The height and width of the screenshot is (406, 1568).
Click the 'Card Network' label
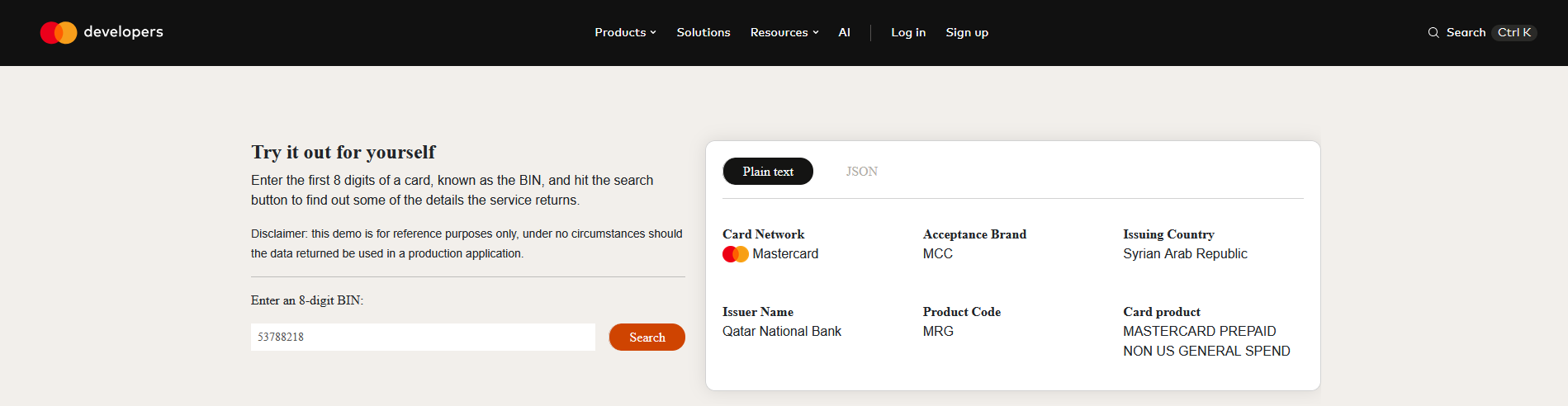(763, 234)
